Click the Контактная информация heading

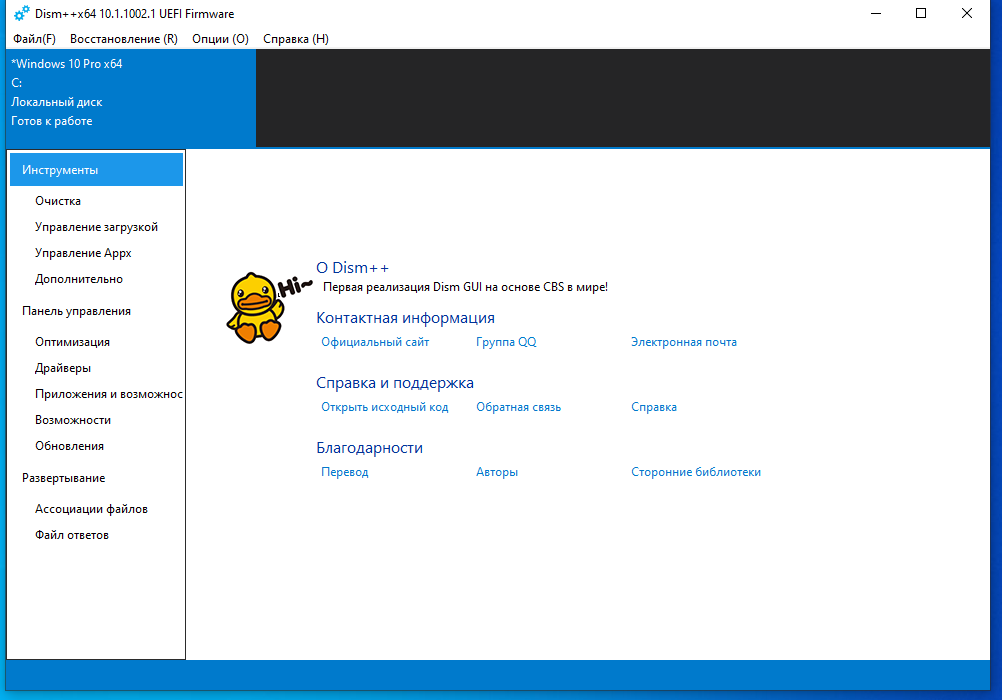pos(406,318)
